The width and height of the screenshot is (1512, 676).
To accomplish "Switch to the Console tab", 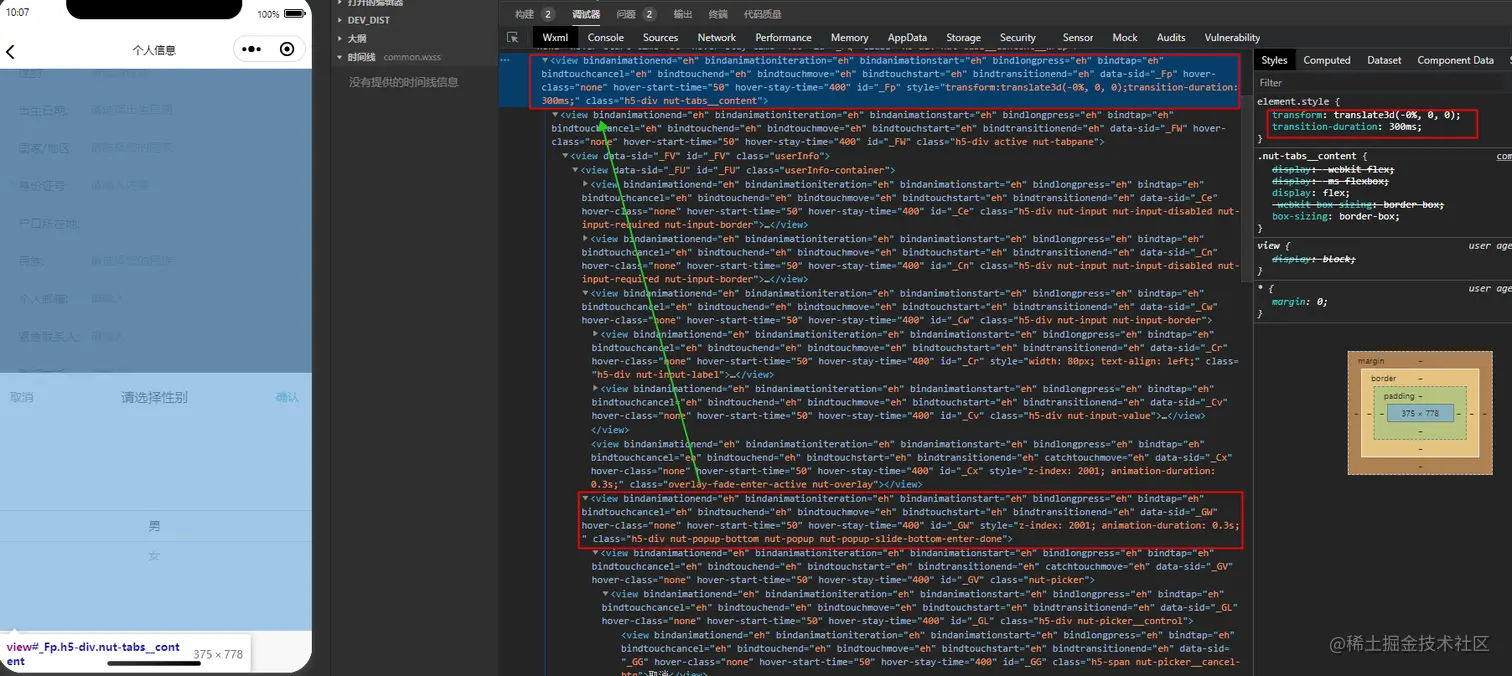I will tap(606, 37).
